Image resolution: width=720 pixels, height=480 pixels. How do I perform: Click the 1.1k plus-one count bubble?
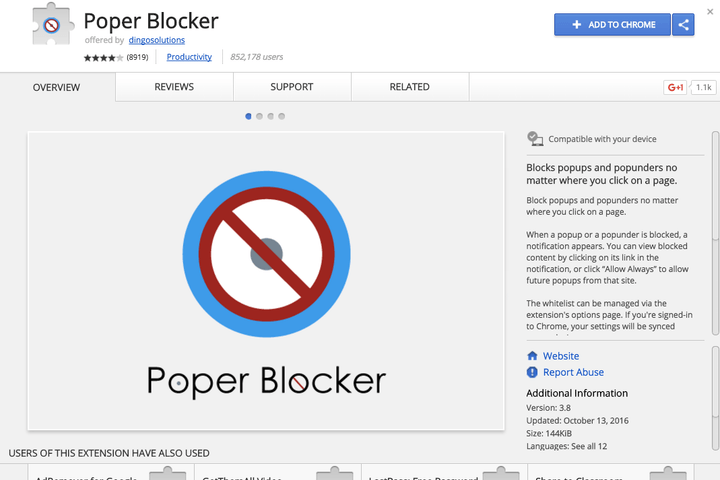point(703,87)
